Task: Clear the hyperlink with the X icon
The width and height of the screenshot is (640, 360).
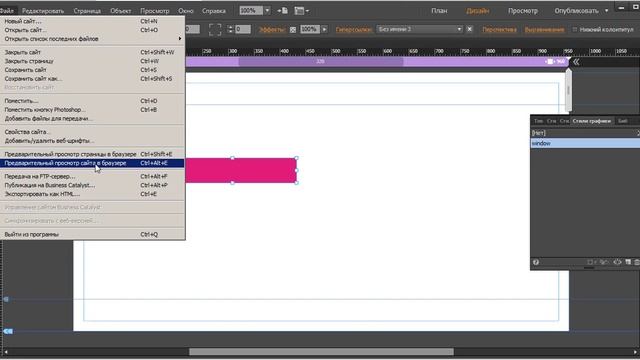Action: click(x=469, y=29)
